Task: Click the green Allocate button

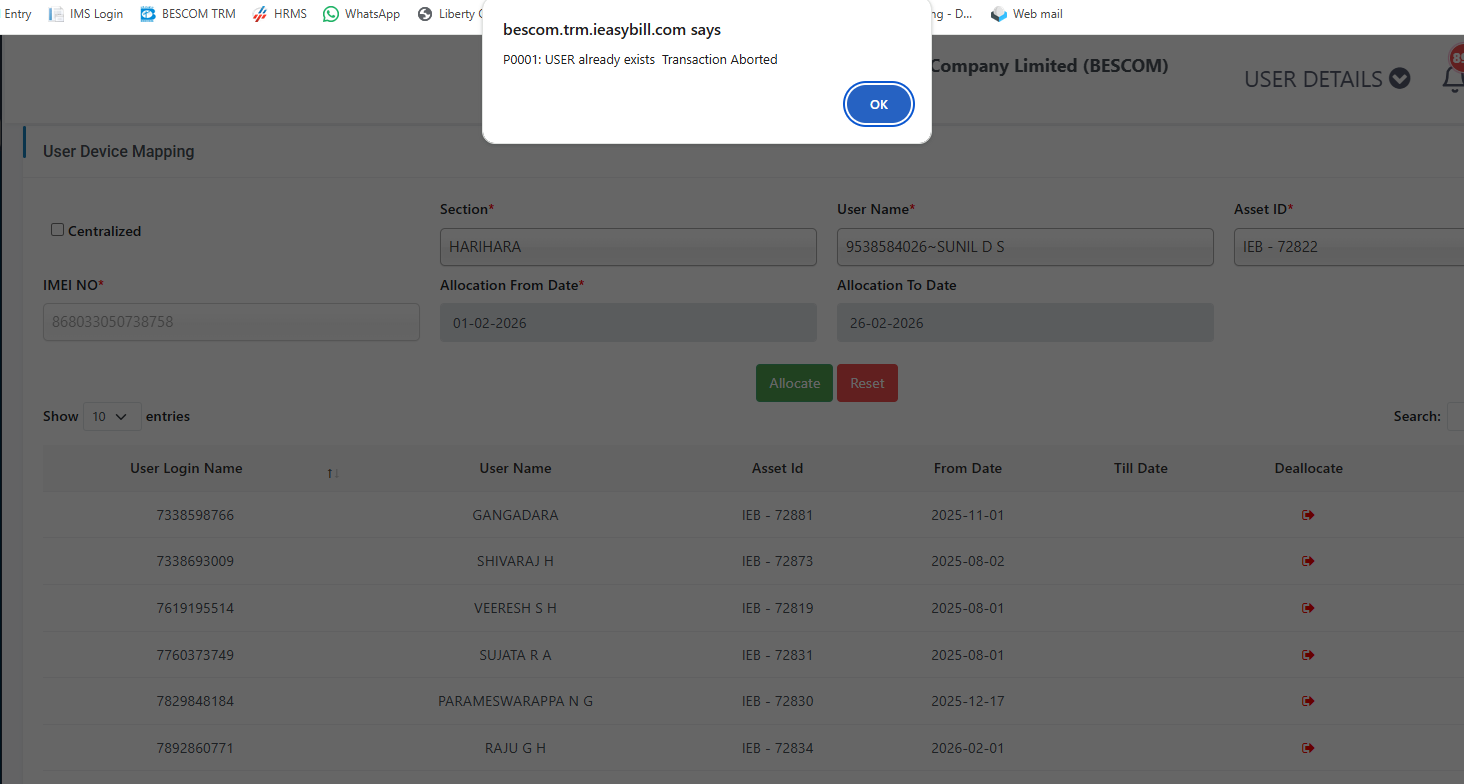Action: 794,383
